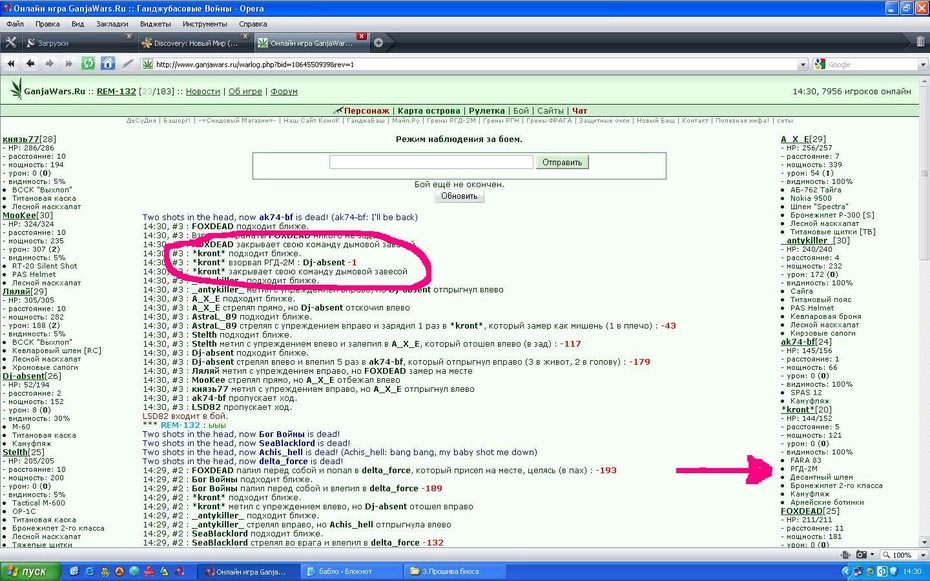Click the orange round quick launch icon
Viewport: 930px width, 581px height.
[119, 572]
